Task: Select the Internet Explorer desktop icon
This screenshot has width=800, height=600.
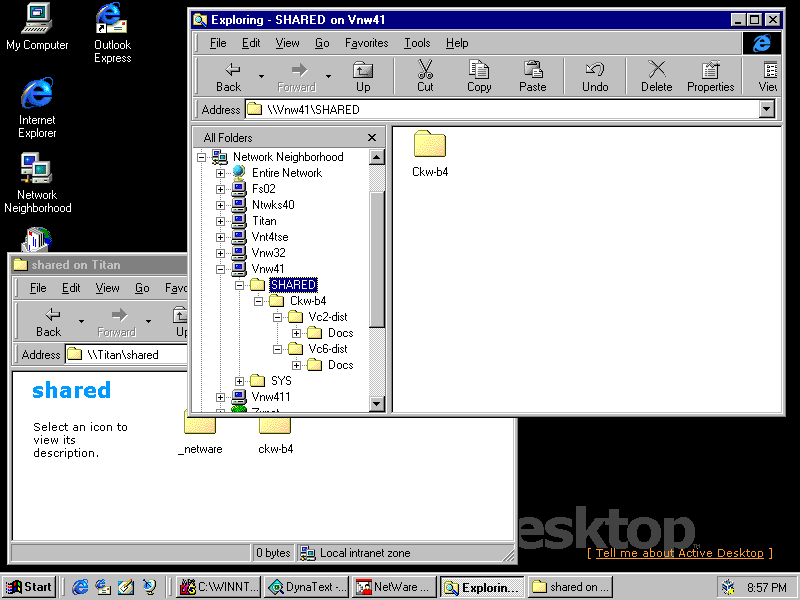Action: pos(37,108)
